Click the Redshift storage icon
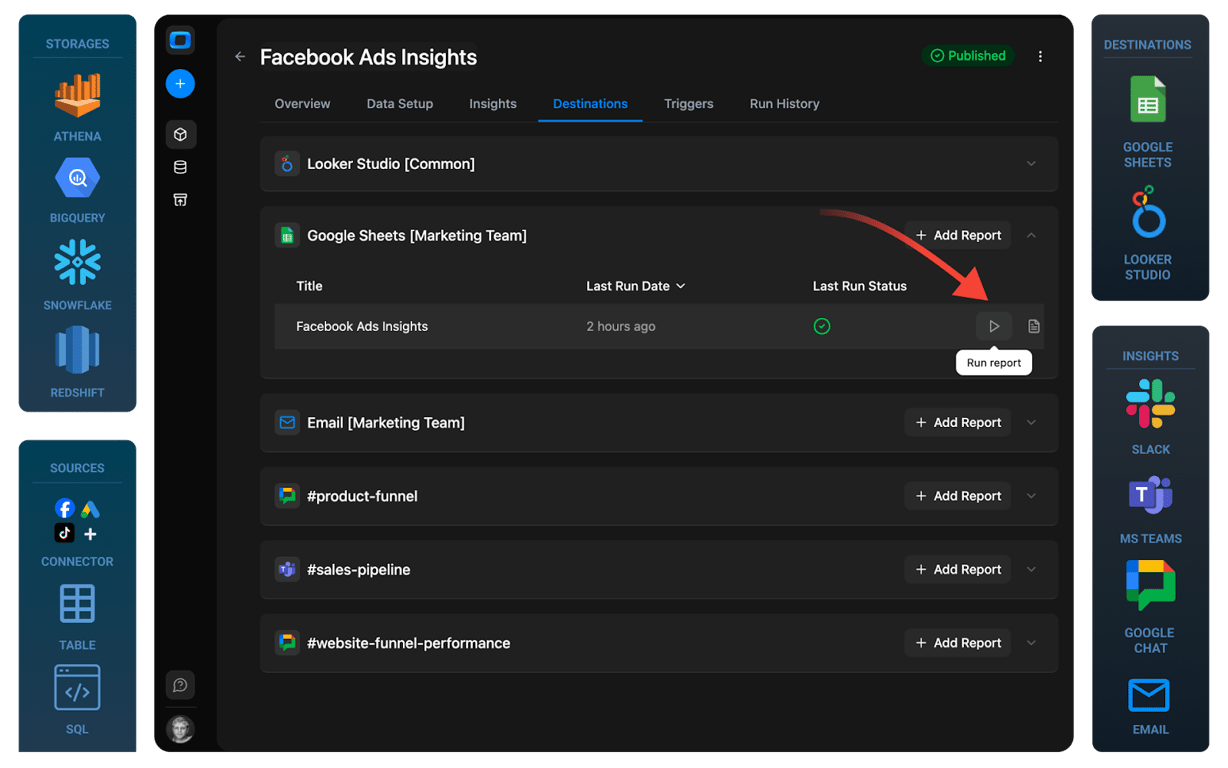The image size is (1228, 768). tap(77, 350)
